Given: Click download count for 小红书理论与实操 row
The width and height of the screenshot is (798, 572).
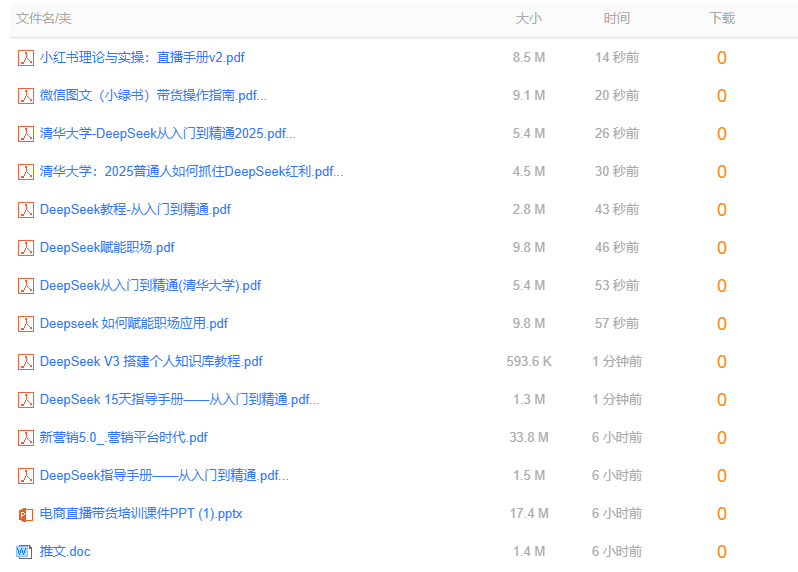Looking at the screenshot, I should click(722, 58).
